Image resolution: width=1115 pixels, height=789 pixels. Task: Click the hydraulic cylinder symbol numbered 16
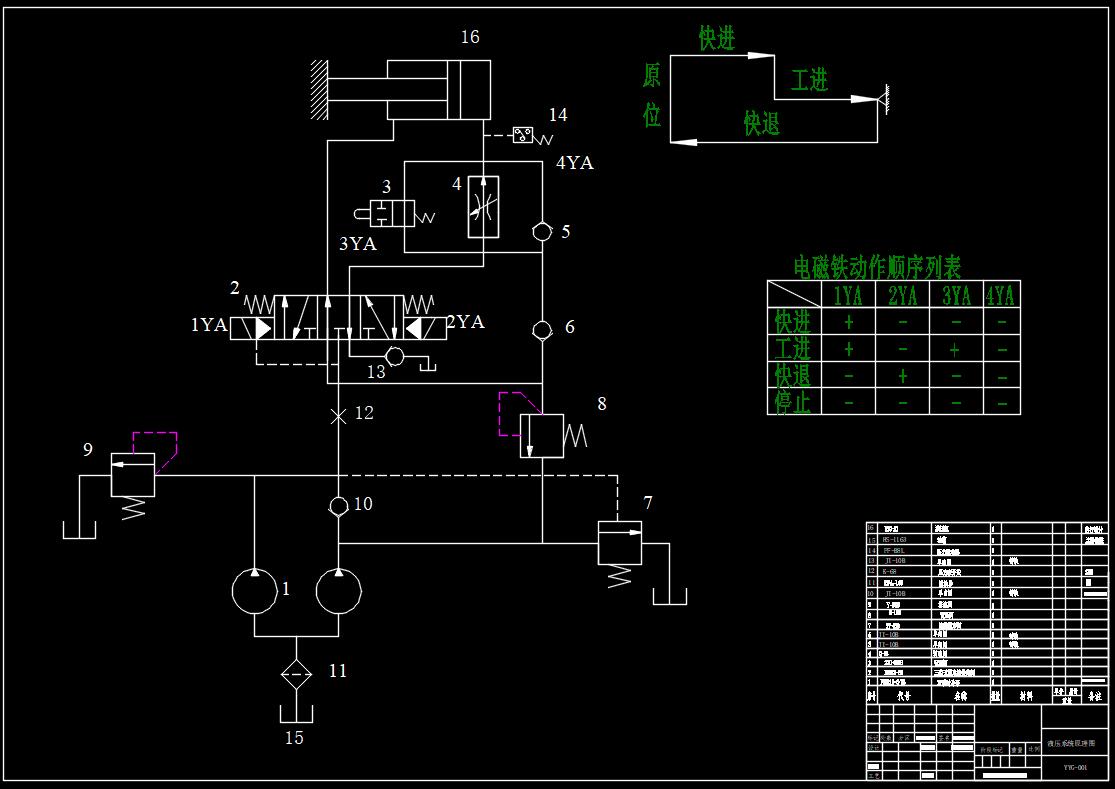coord(439,90)
